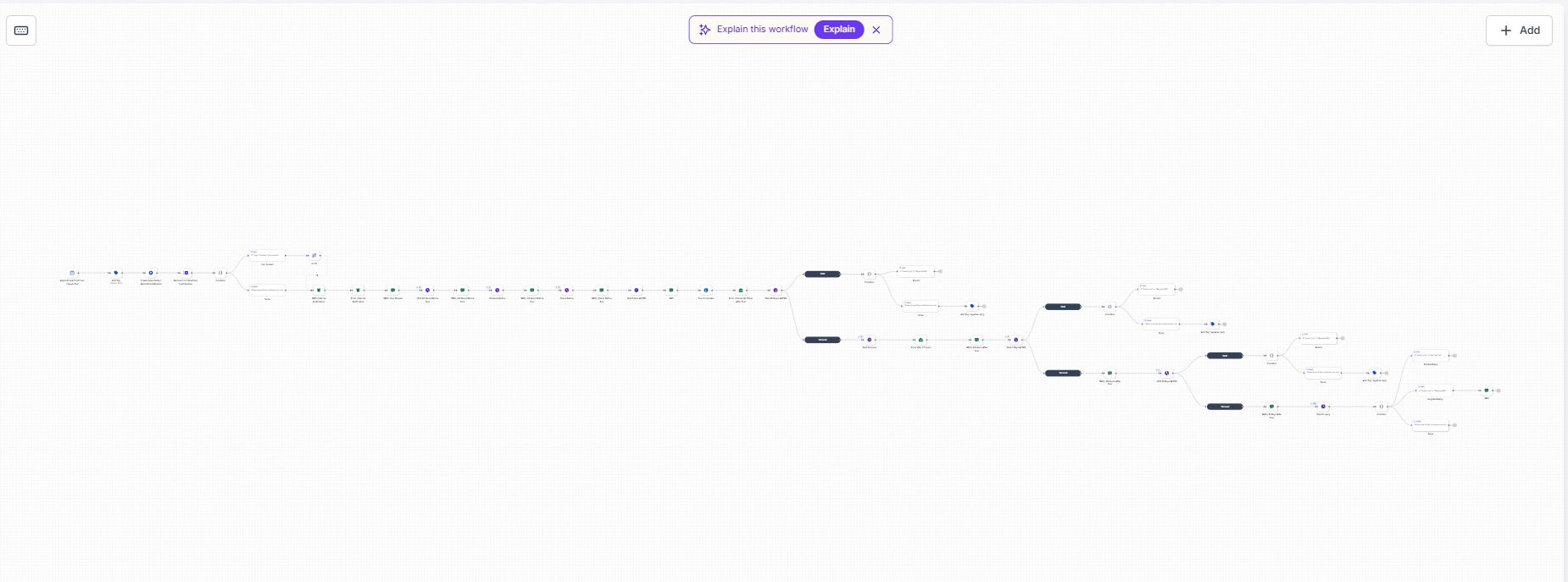Select the appointment trigger node starting the workflow
This screenshot has width=1568, height=582.
coord(72,273)
